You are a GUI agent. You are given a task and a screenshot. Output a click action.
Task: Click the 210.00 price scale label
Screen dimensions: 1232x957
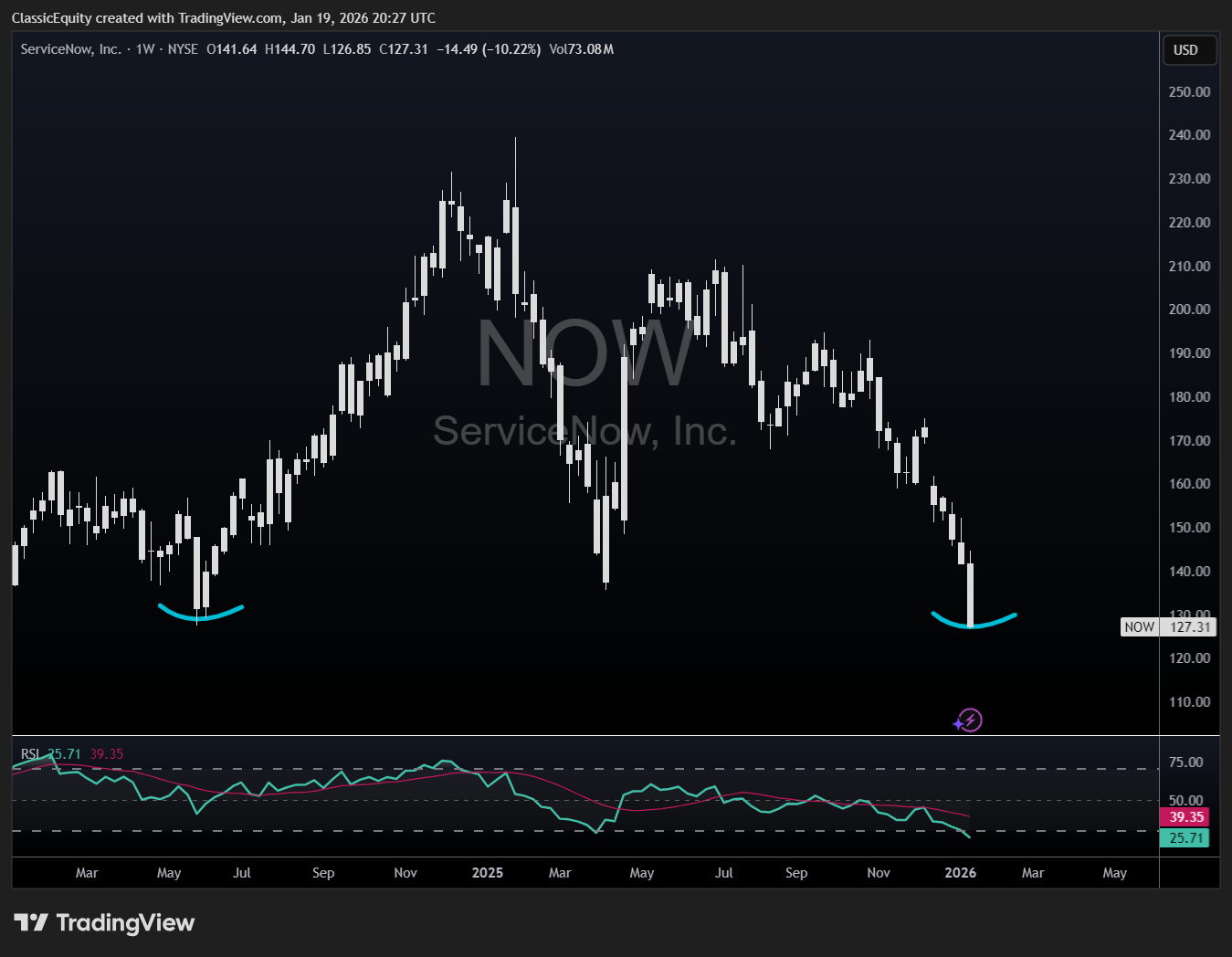[x=1190, y=267]
